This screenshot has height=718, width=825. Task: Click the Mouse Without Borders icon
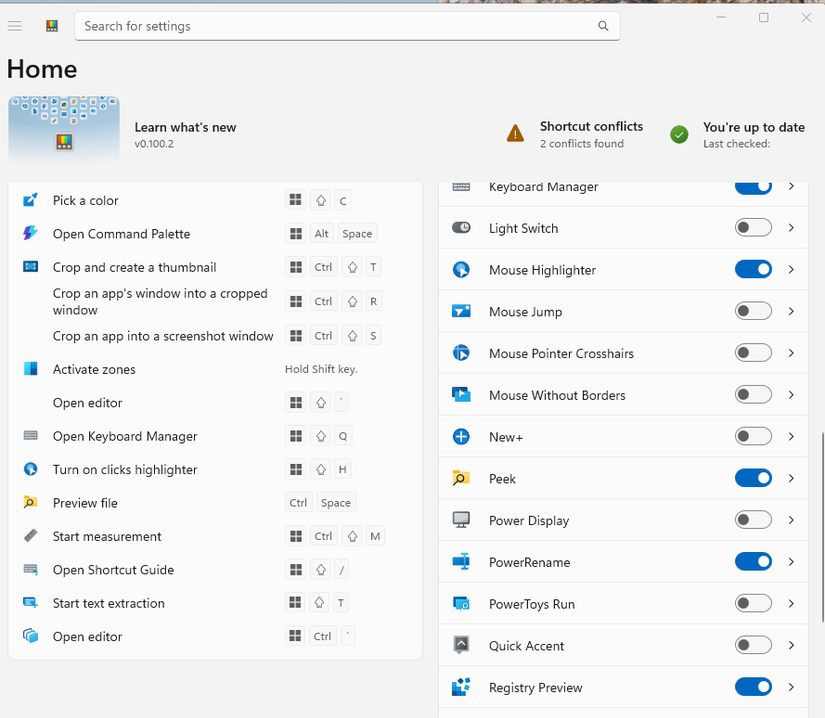(461, 395)
